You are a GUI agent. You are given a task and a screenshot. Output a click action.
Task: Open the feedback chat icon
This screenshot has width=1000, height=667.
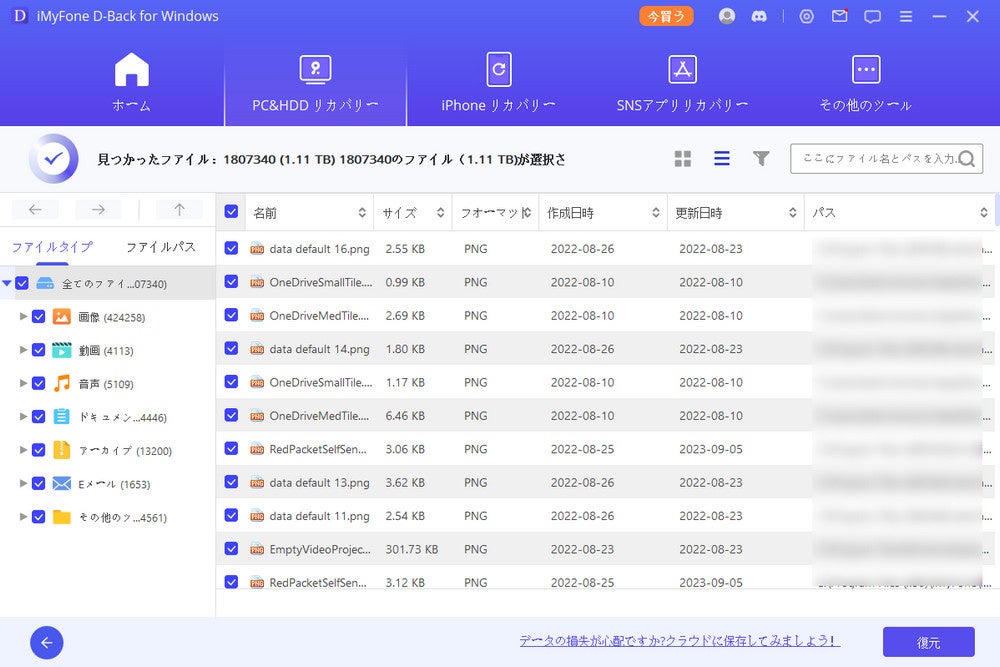click(872, 16)
